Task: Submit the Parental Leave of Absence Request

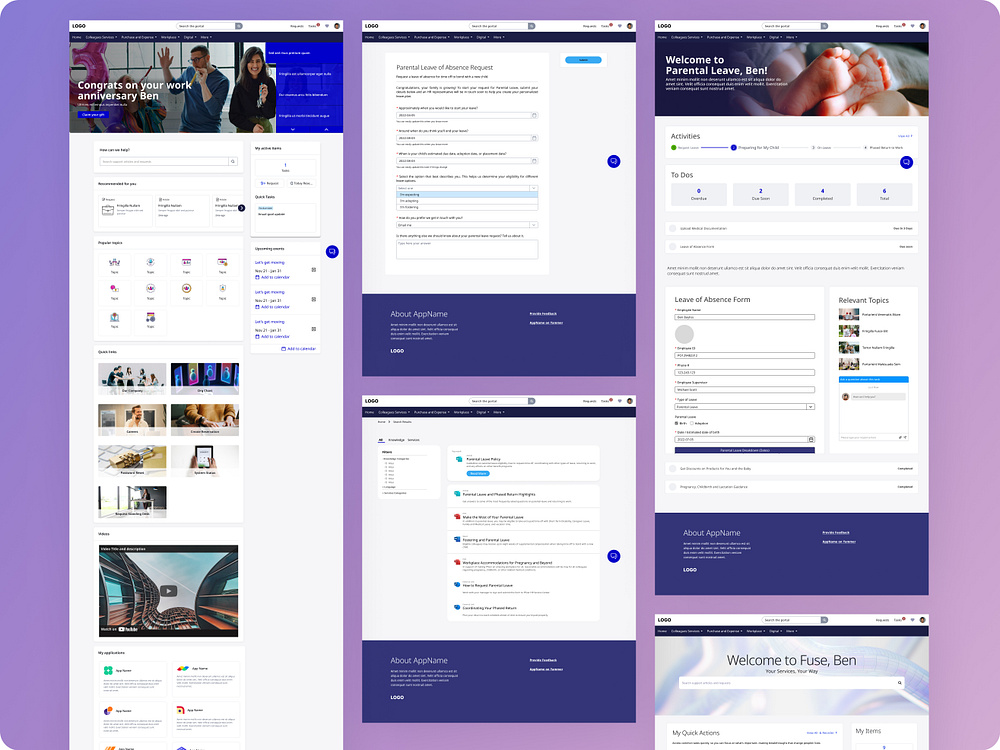Action: (583, 59)
